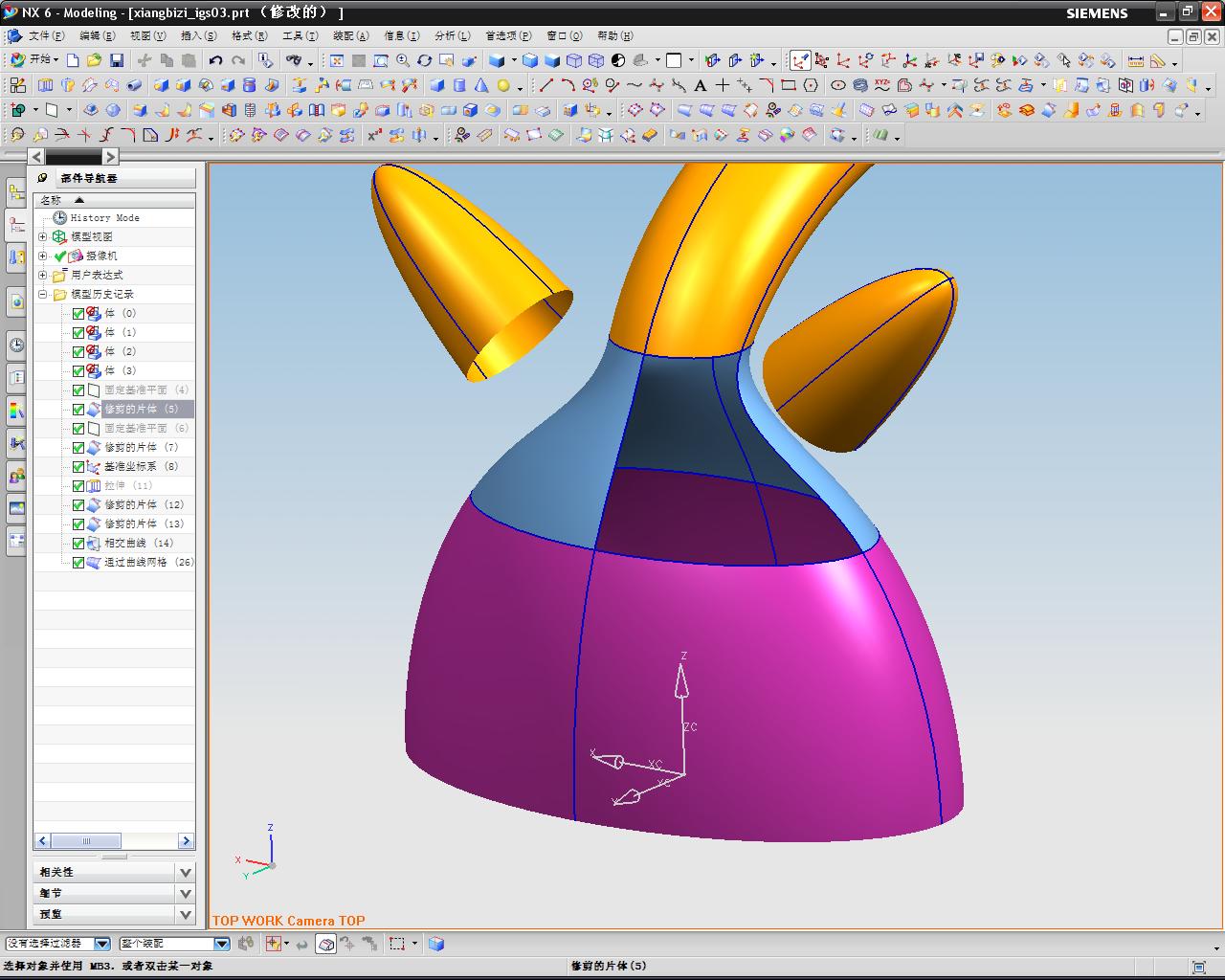Uncheck the 体 (0) feature checkbox

(78, 313)
